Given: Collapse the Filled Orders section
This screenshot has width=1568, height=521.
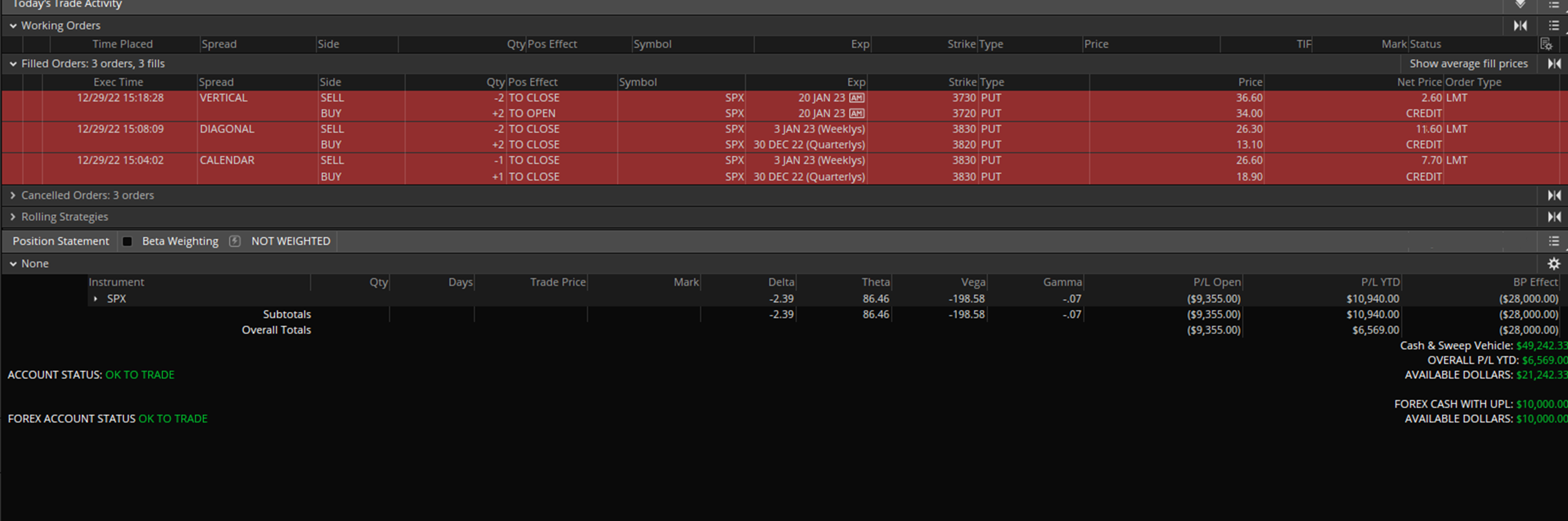Looking at the screenshot, I should click(13, 64).
